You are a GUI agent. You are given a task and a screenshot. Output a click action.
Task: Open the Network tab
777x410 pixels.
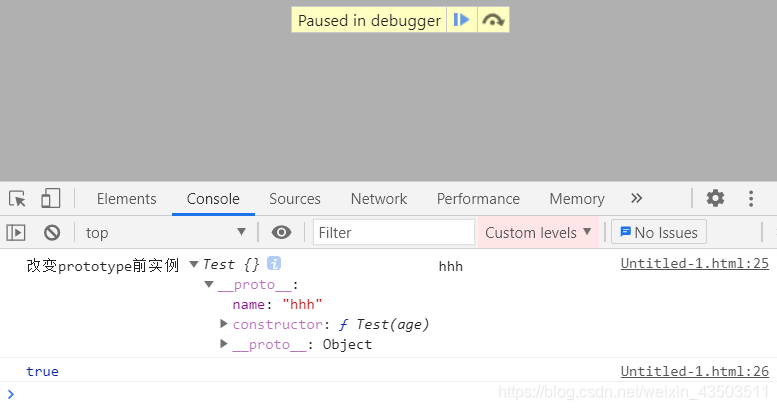pos(379,199)
